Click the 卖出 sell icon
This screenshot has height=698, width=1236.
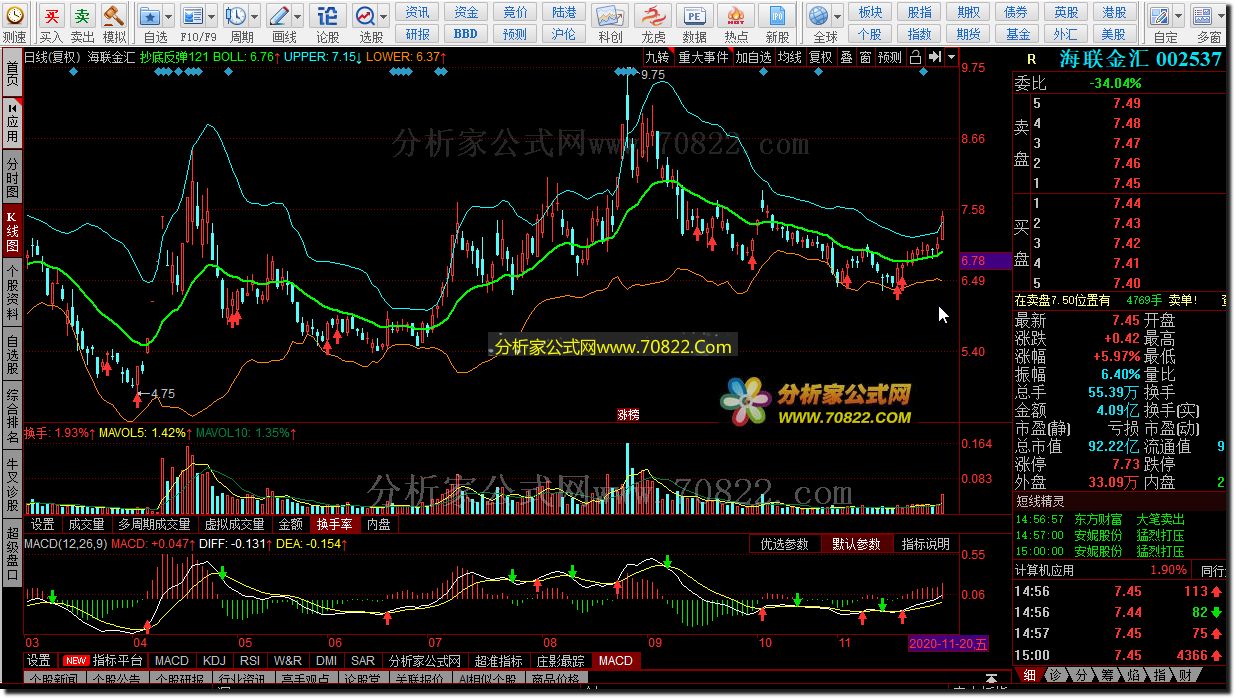83,17
